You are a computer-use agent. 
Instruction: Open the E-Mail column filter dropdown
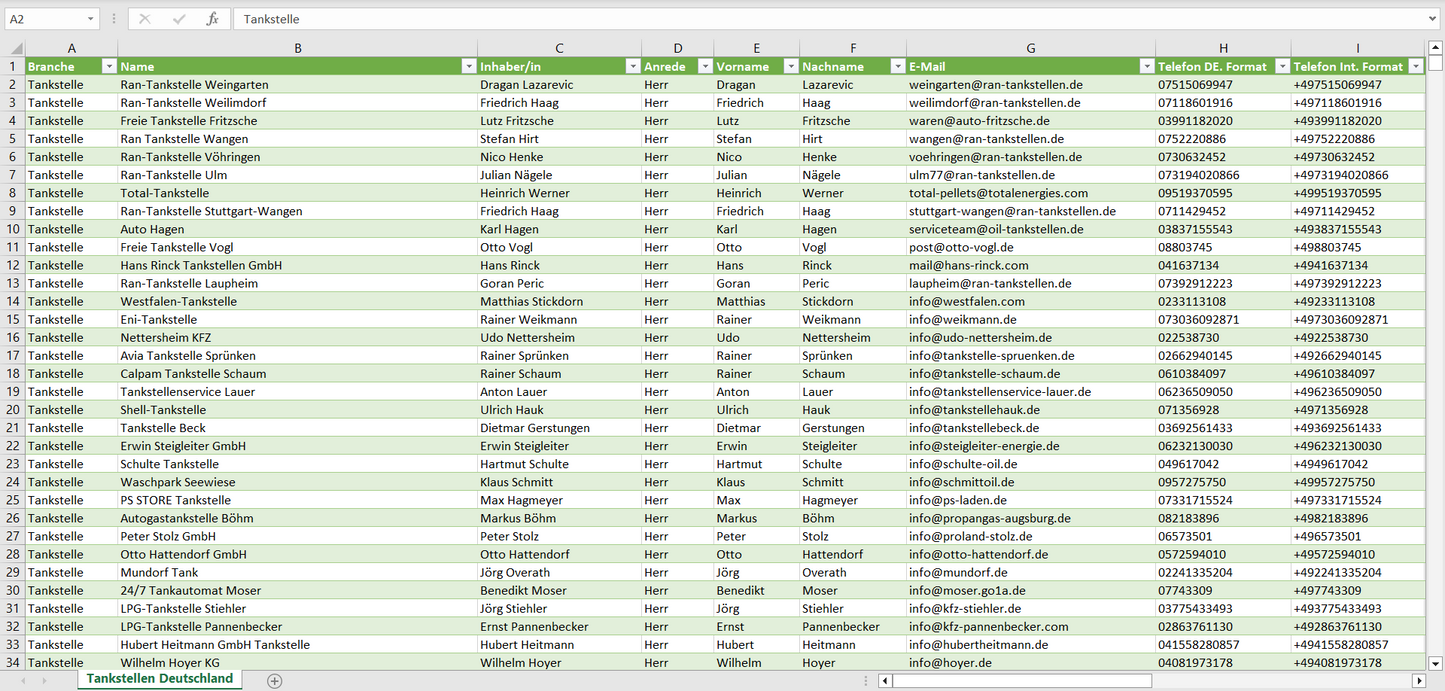pos(1146,66)
